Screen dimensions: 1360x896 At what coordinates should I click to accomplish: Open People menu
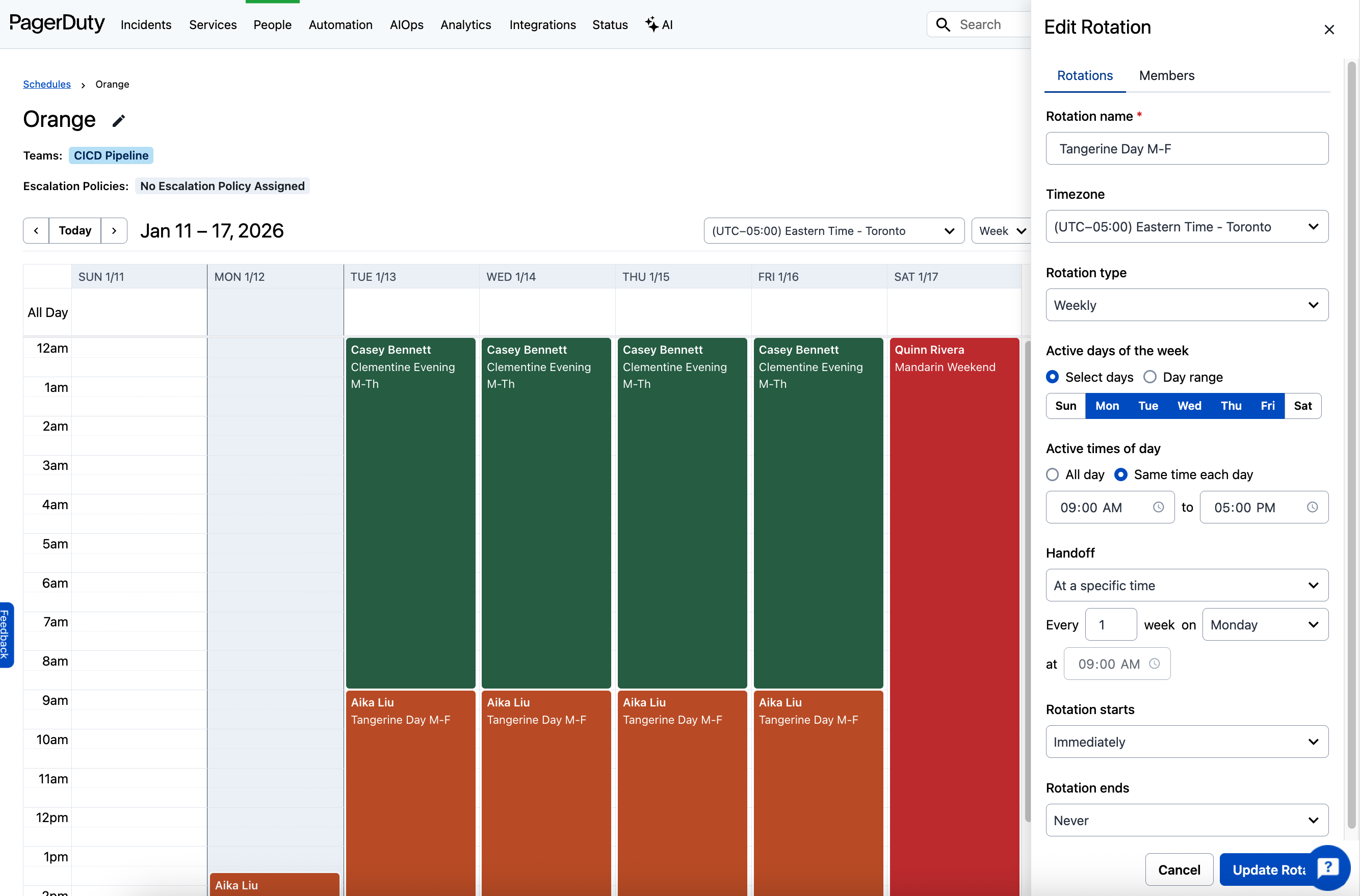click(272, 24)
